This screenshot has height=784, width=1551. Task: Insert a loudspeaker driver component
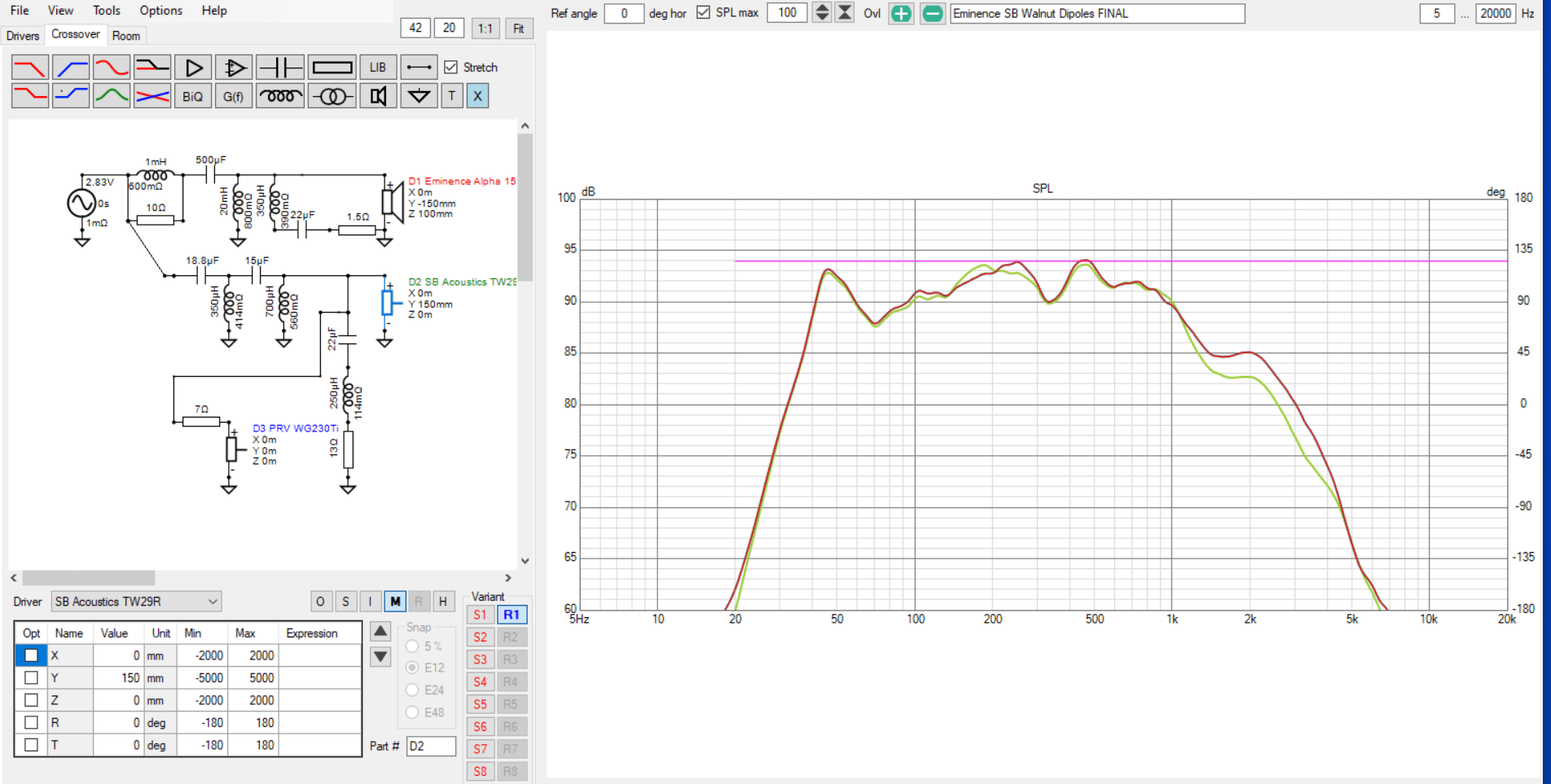tap(378, 96)
